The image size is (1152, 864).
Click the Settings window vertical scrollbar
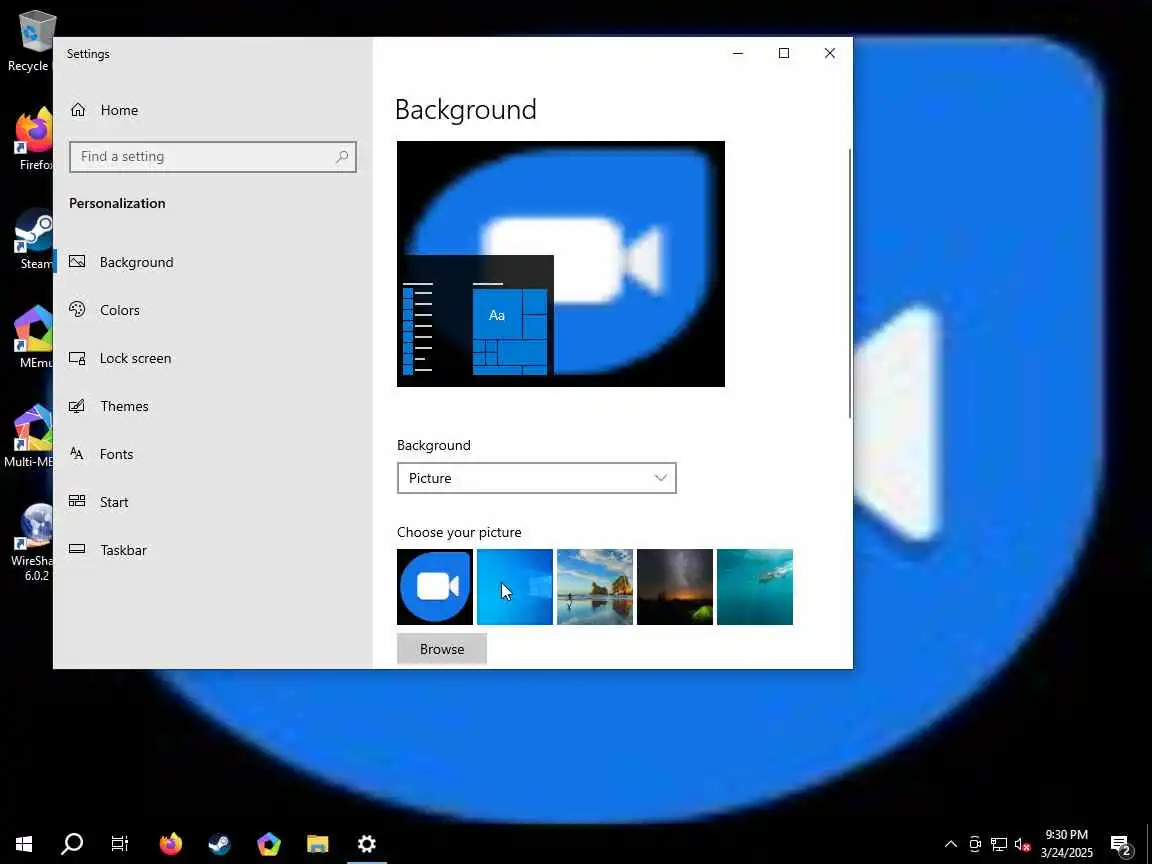tap(850, 284)
